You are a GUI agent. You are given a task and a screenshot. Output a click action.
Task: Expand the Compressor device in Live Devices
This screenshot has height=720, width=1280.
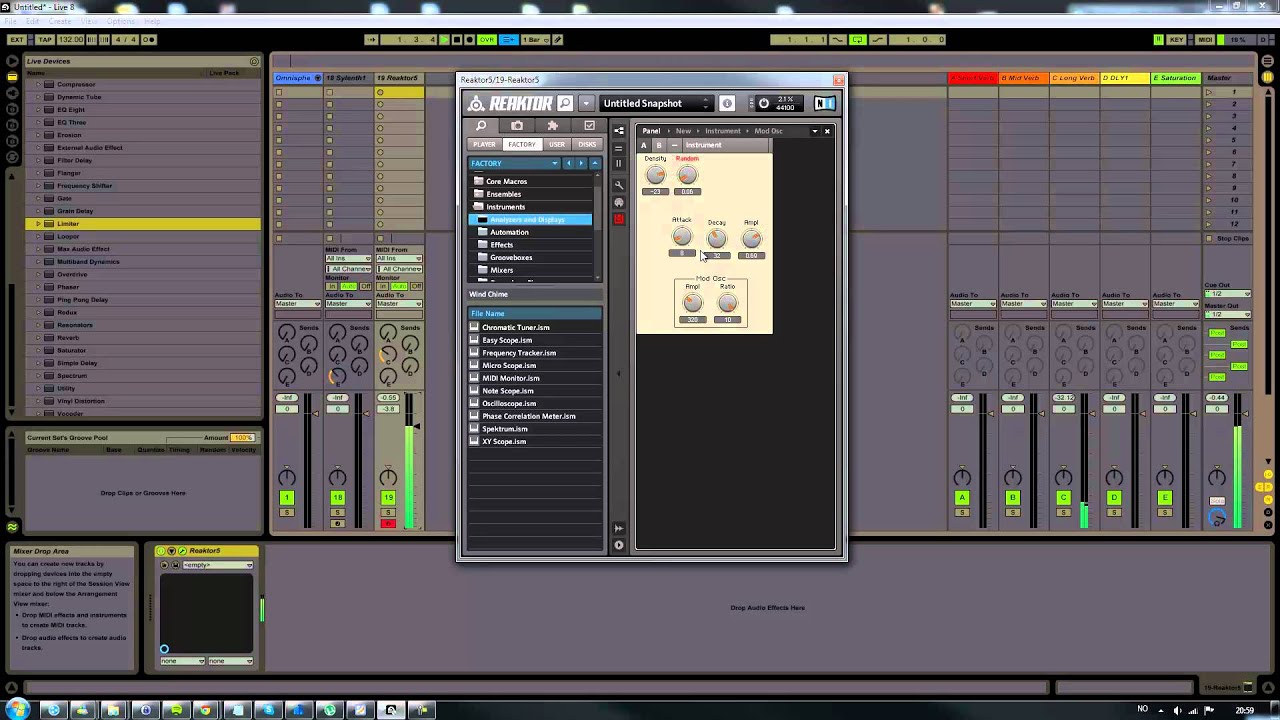(39, 84)
